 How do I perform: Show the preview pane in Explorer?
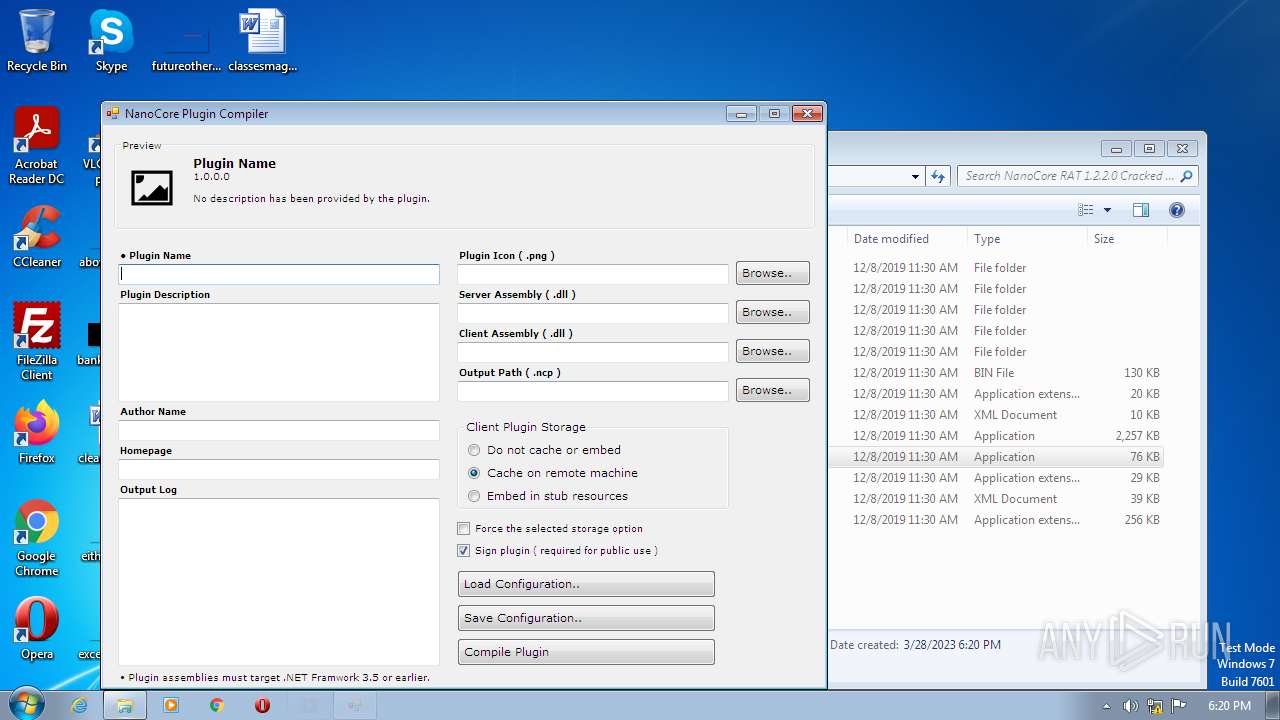coord(1141,210)
